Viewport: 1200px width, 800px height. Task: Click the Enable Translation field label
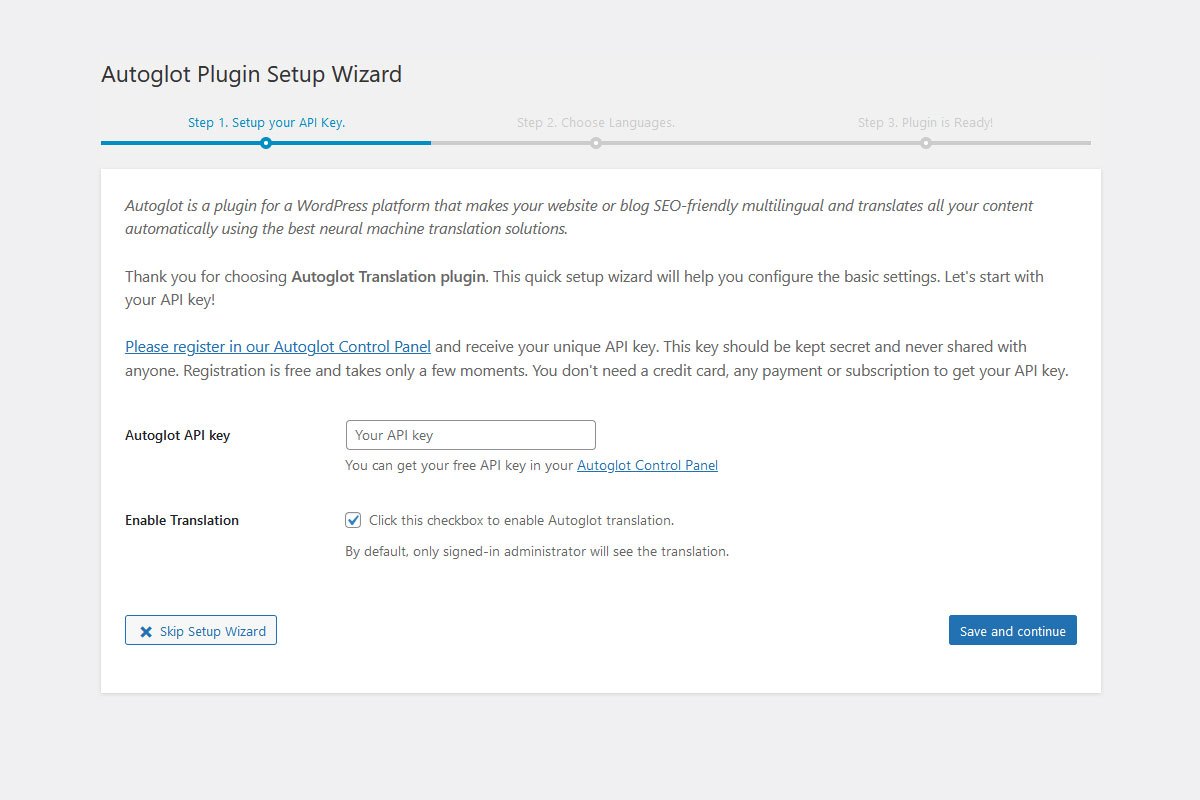point(182,520)
